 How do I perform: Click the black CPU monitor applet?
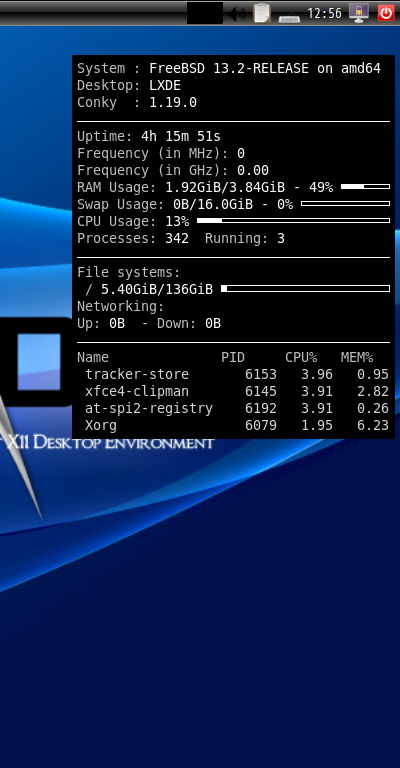pos(205,13)
